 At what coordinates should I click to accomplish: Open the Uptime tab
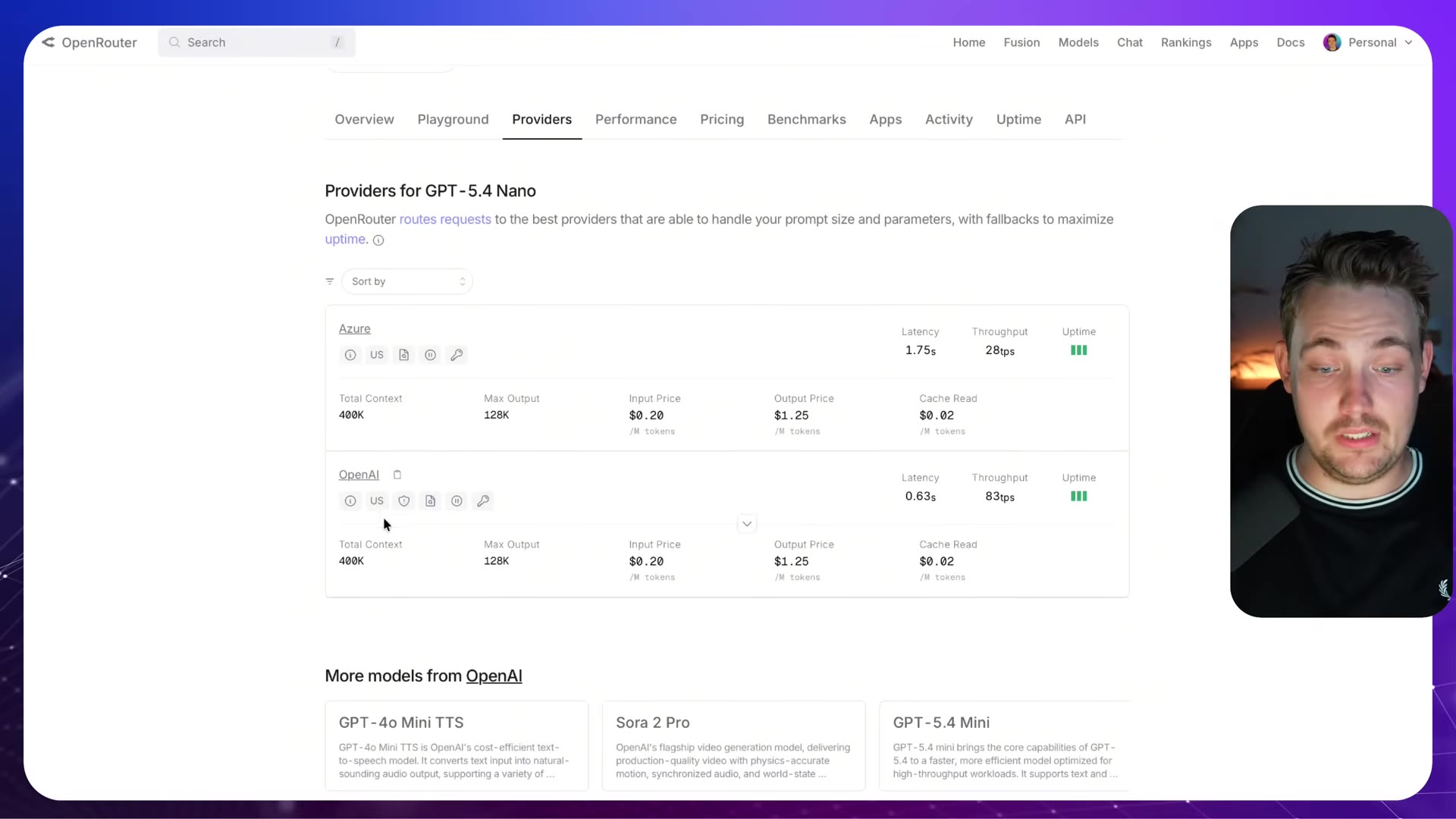click(x=1018, y=120)
